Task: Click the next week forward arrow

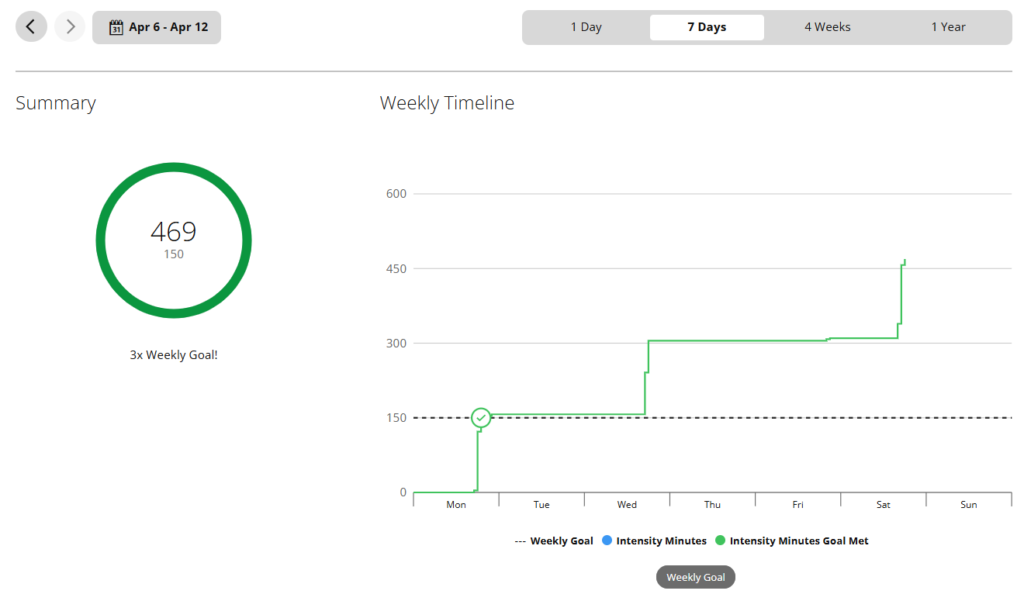Action: [x=69, y=27]
